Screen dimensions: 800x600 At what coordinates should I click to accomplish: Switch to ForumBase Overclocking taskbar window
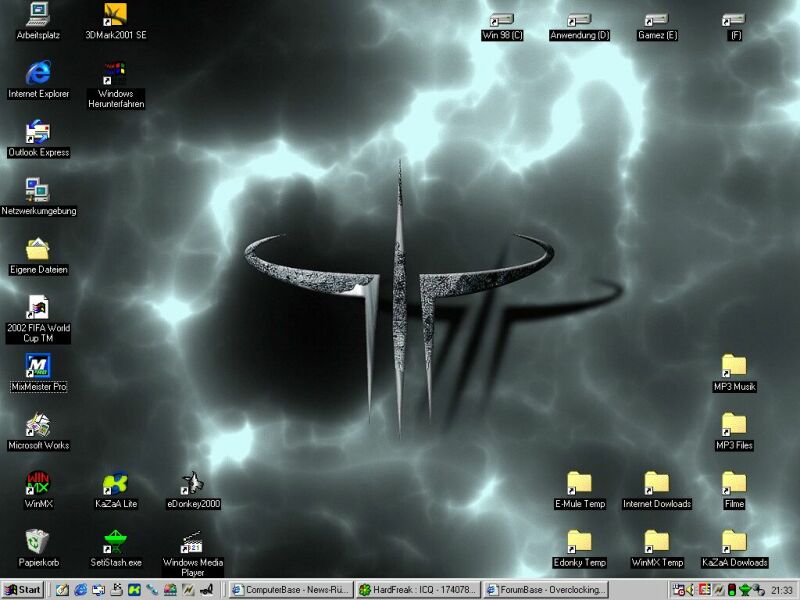[545, 590]
